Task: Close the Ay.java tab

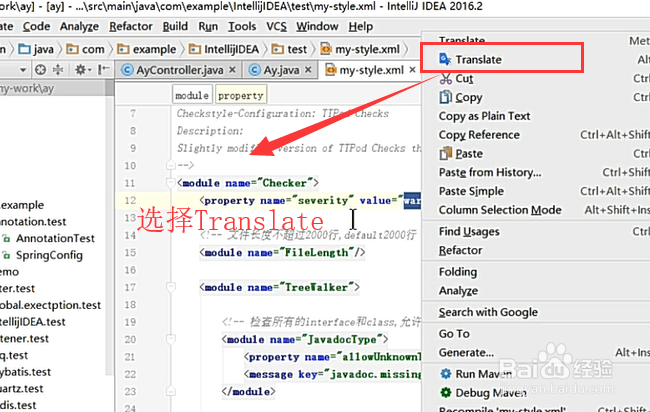Action: coord(308,70)
